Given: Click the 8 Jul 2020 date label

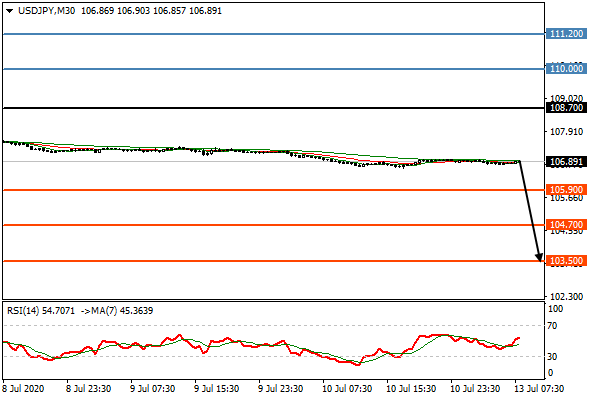Looking at the screenshot, I should [x=23, y=388].
